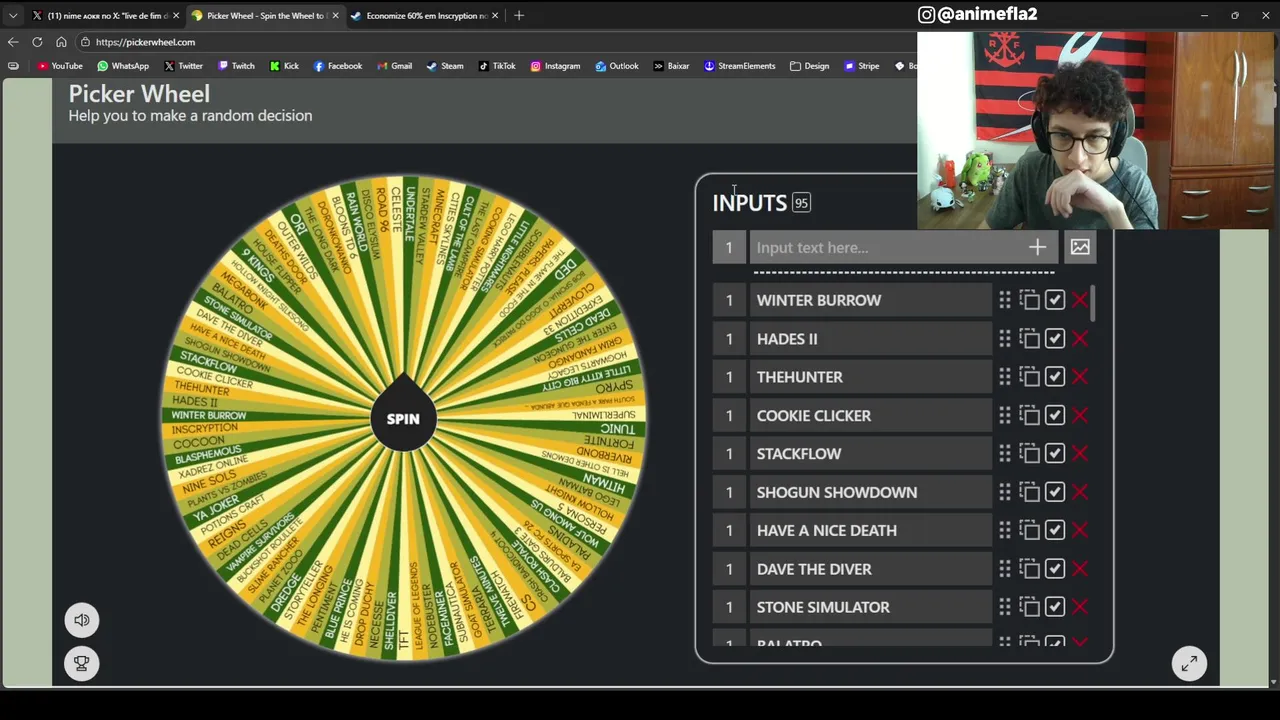Delete the WINTER BURROW entry
The image size is (1280, 720).
1080,300
